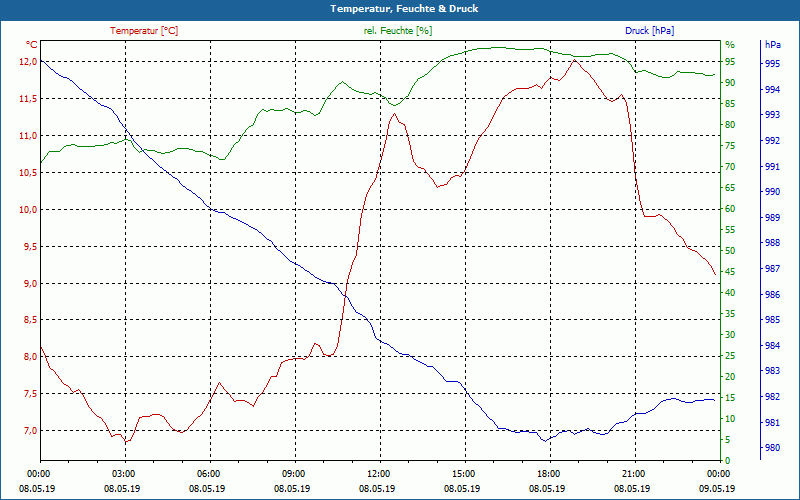Select the red "Temperatur [°C]" legend label
Viewport: 800px width, 500px height.
[144, 31]
